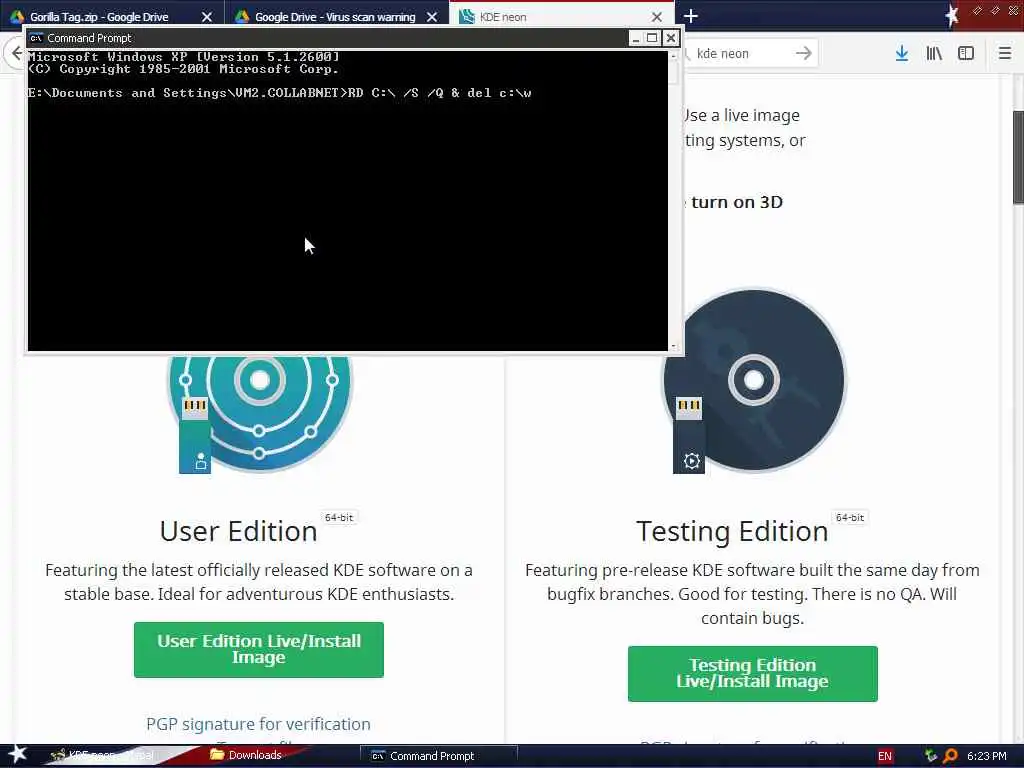Switch to Command Prompt taskbar button
This screenshot has height=768, width=1024.
[x=438, y=756]
